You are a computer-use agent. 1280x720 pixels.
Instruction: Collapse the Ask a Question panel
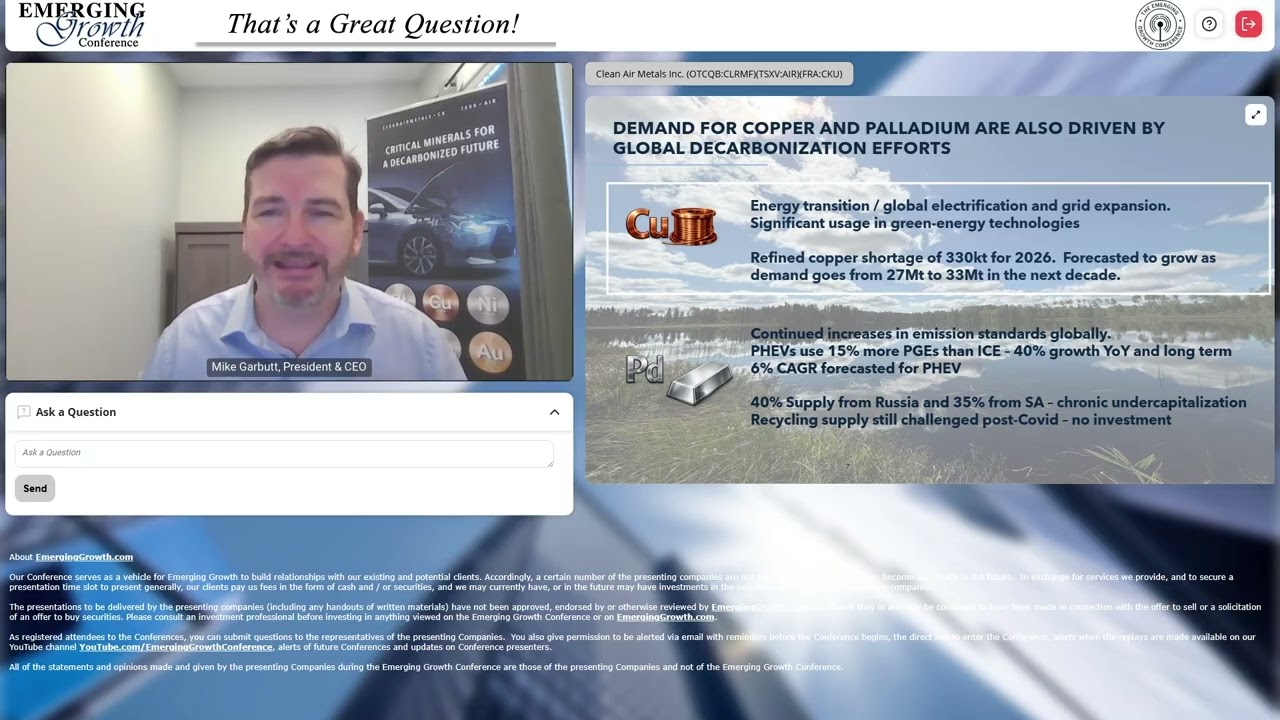[554, 412]
